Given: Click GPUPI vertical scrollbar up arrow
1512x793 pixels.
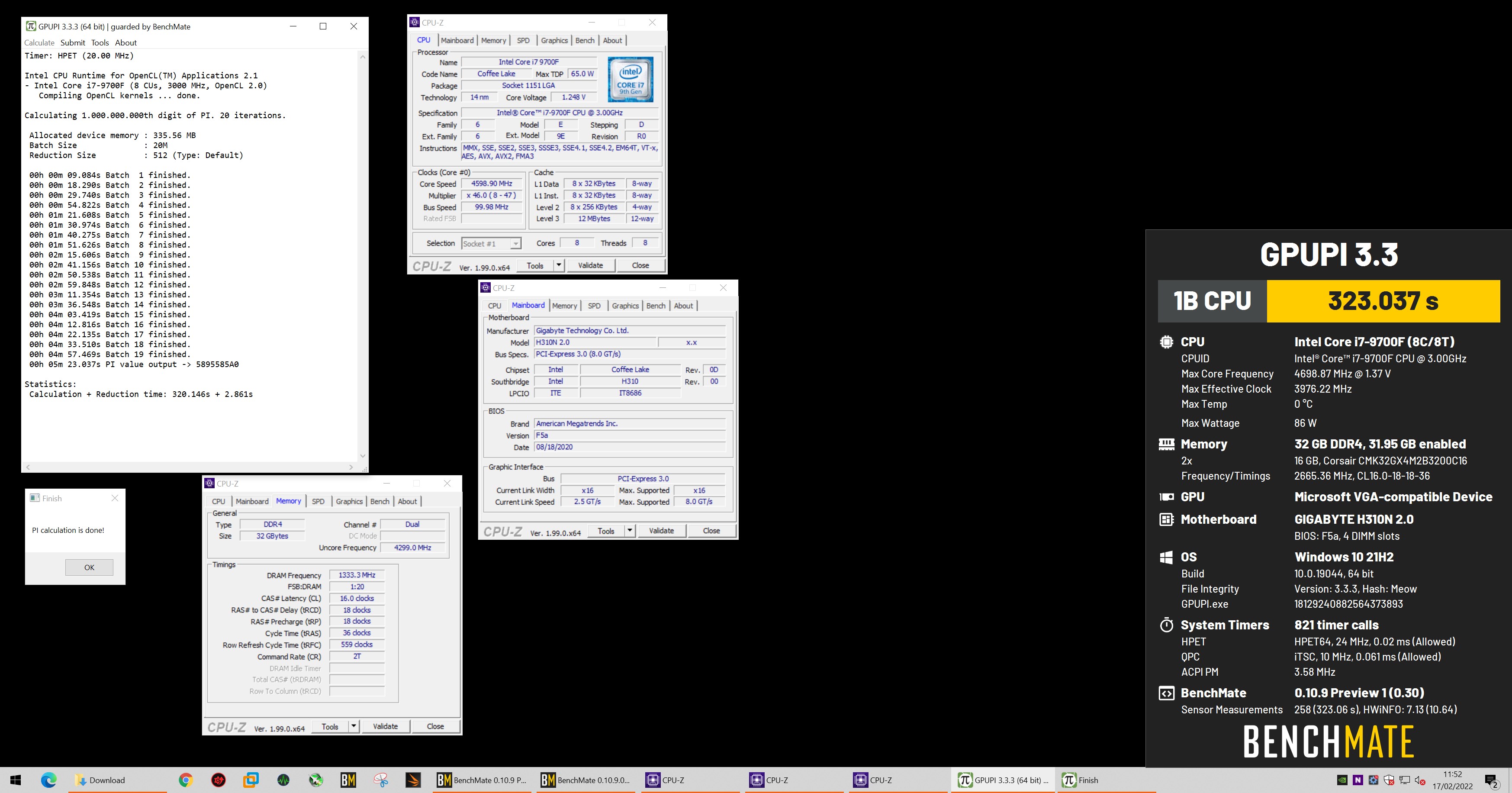Looking at the screenshot, I should [362, 57].
